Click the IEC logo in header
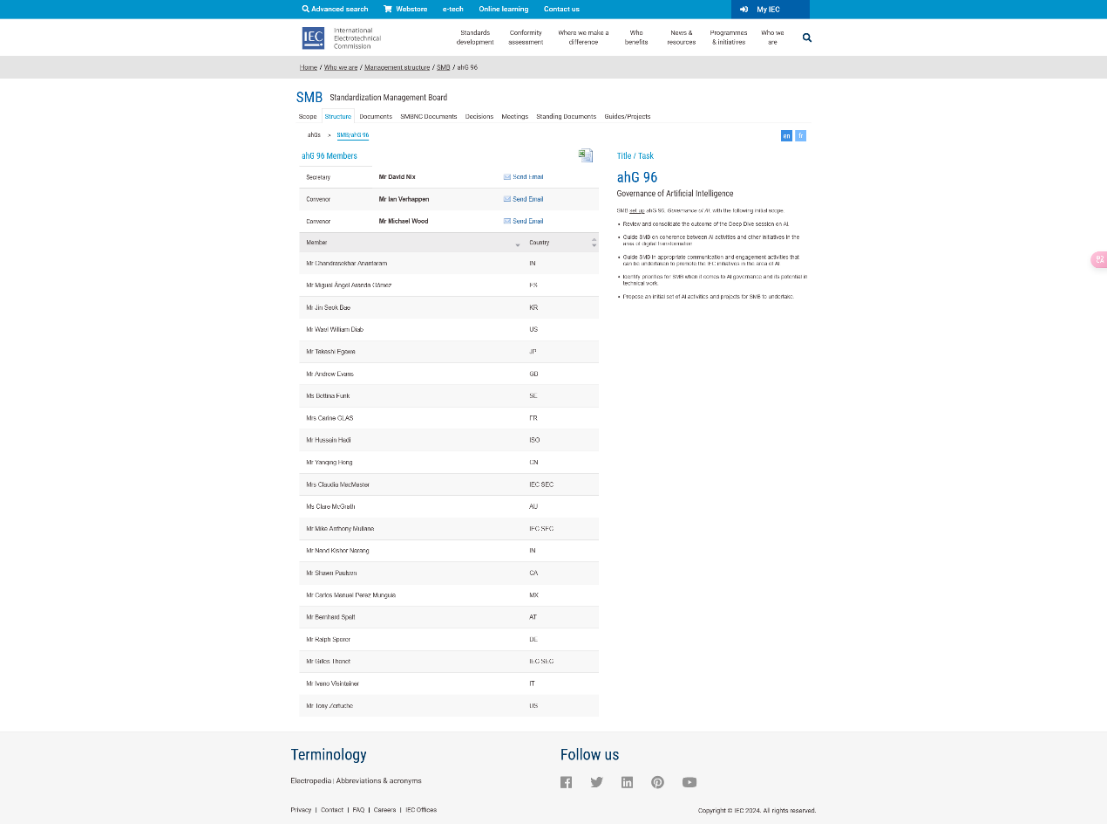Viewport: 1108px width, 825px height. coord(313,38)
